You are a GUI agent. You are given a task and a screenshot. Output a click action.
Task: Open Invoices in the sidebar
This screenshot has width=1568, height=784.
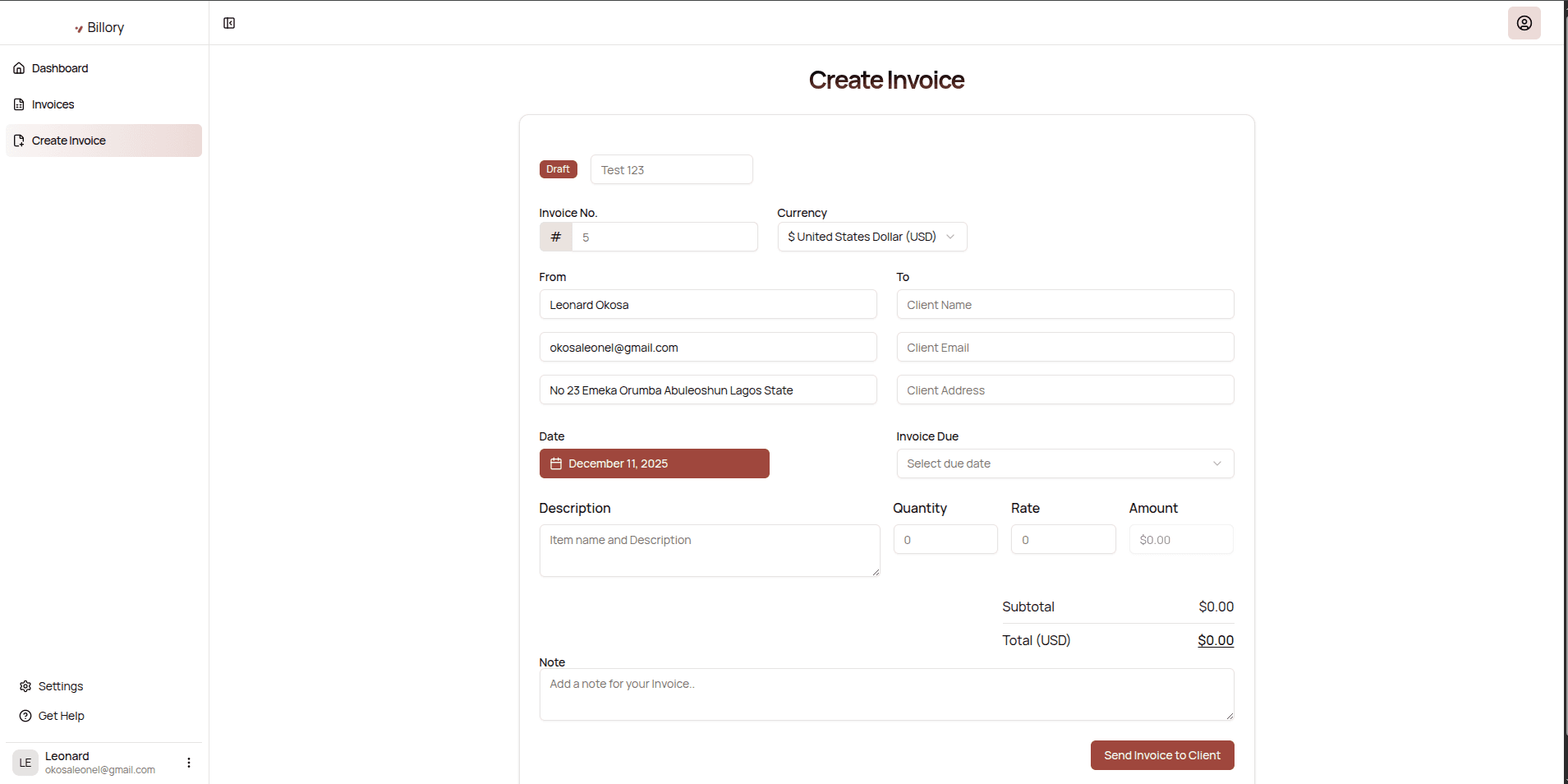click(53, 104)
